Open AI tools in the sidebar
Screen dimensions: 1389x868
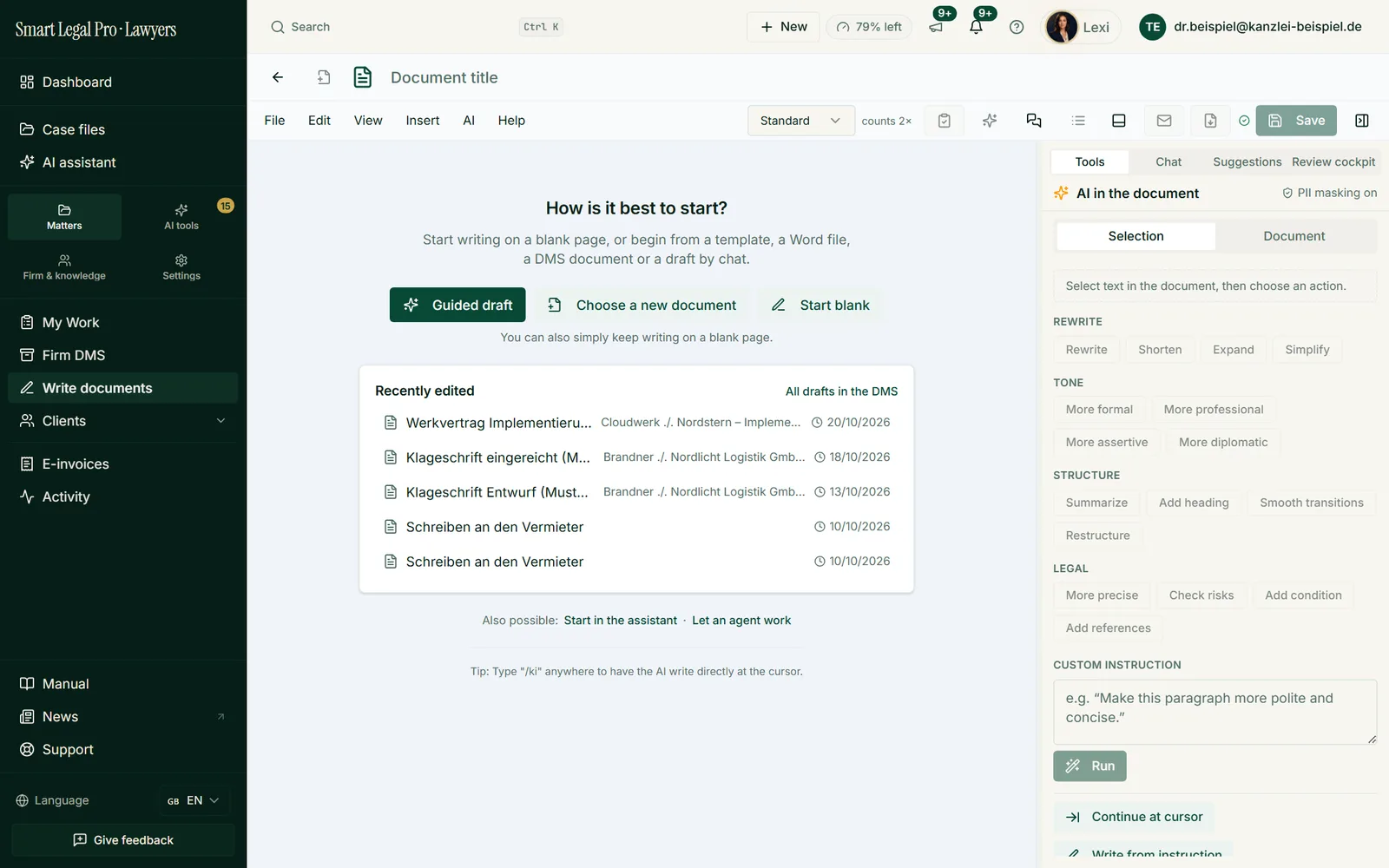coord(181,217)
